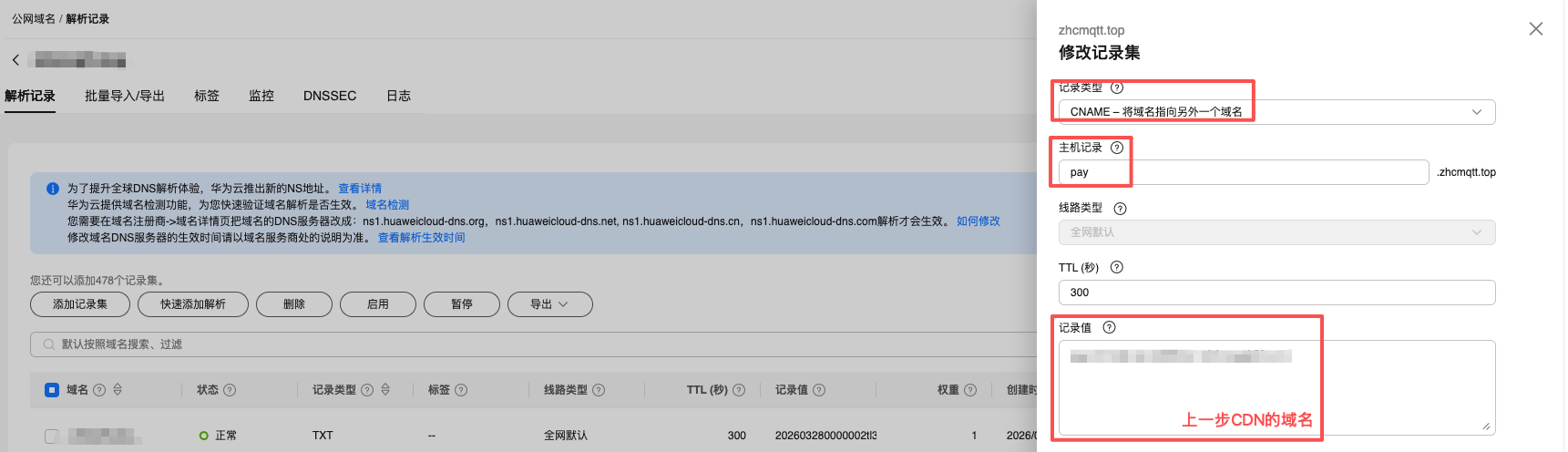Click help icon beside 记录类型 column header

(x=367, y=390)
